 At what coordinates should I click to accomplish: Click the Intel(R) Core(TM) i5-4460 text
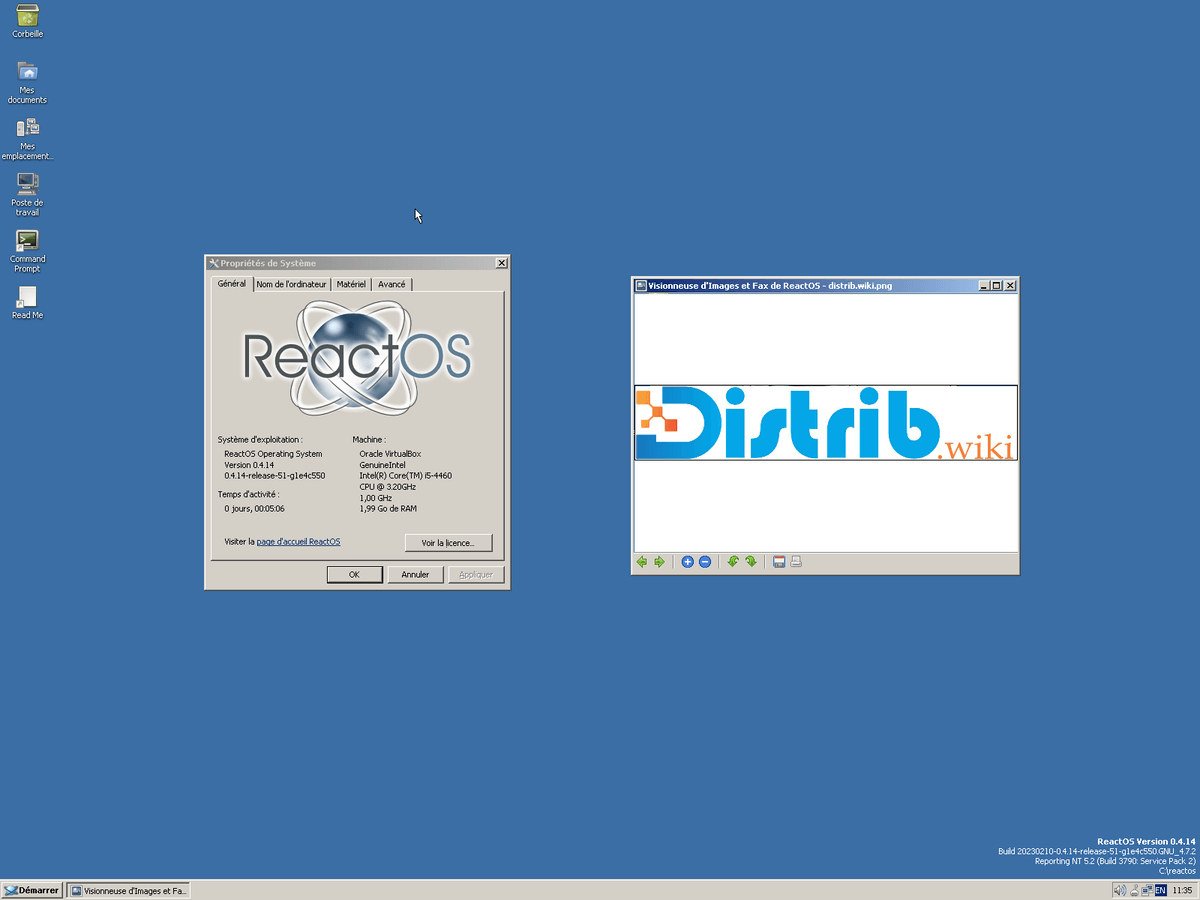click(x=405, y=476)
